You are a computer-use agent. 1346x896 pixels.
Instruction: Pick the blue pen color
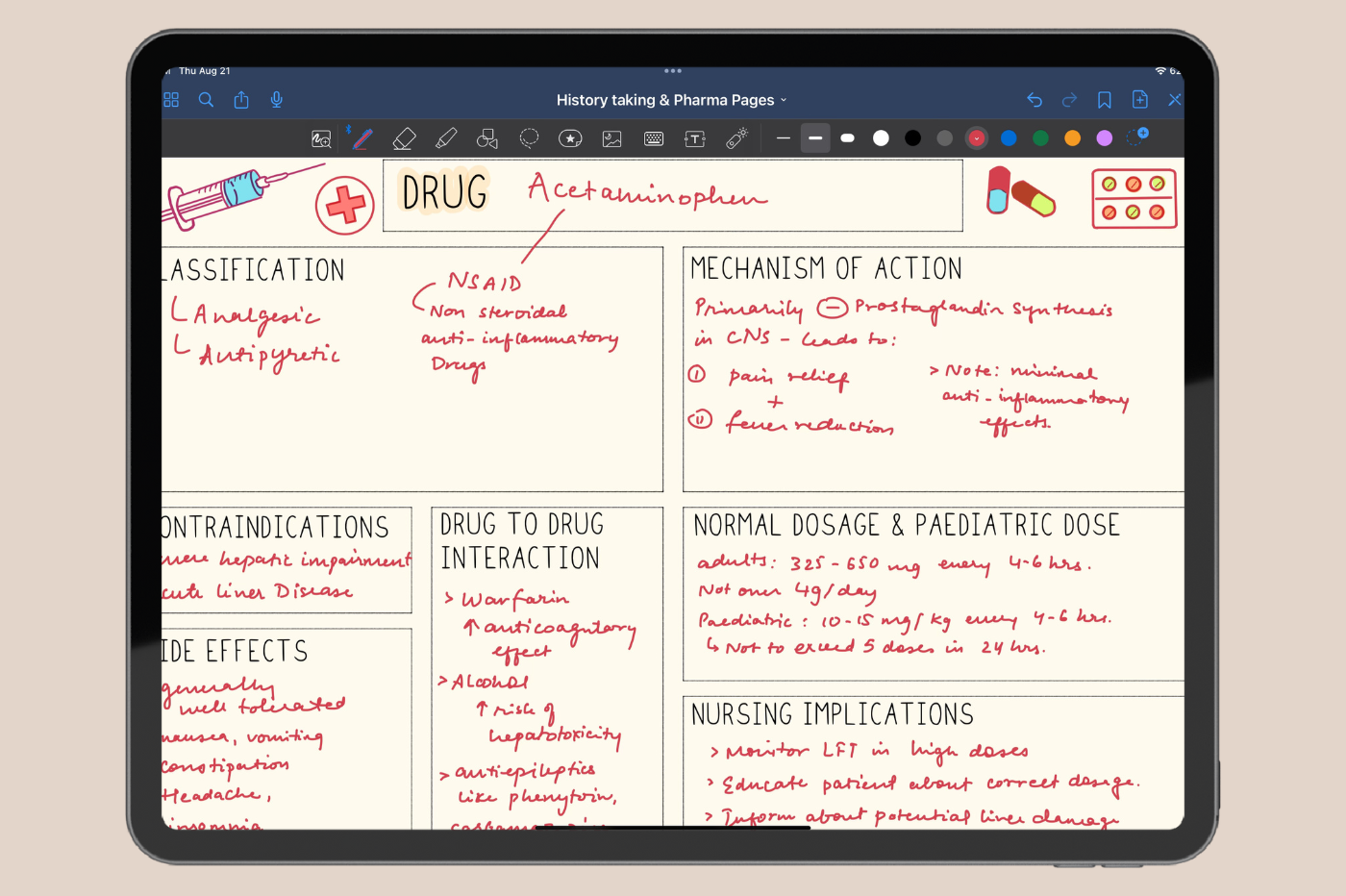(x=1009, y=138)
